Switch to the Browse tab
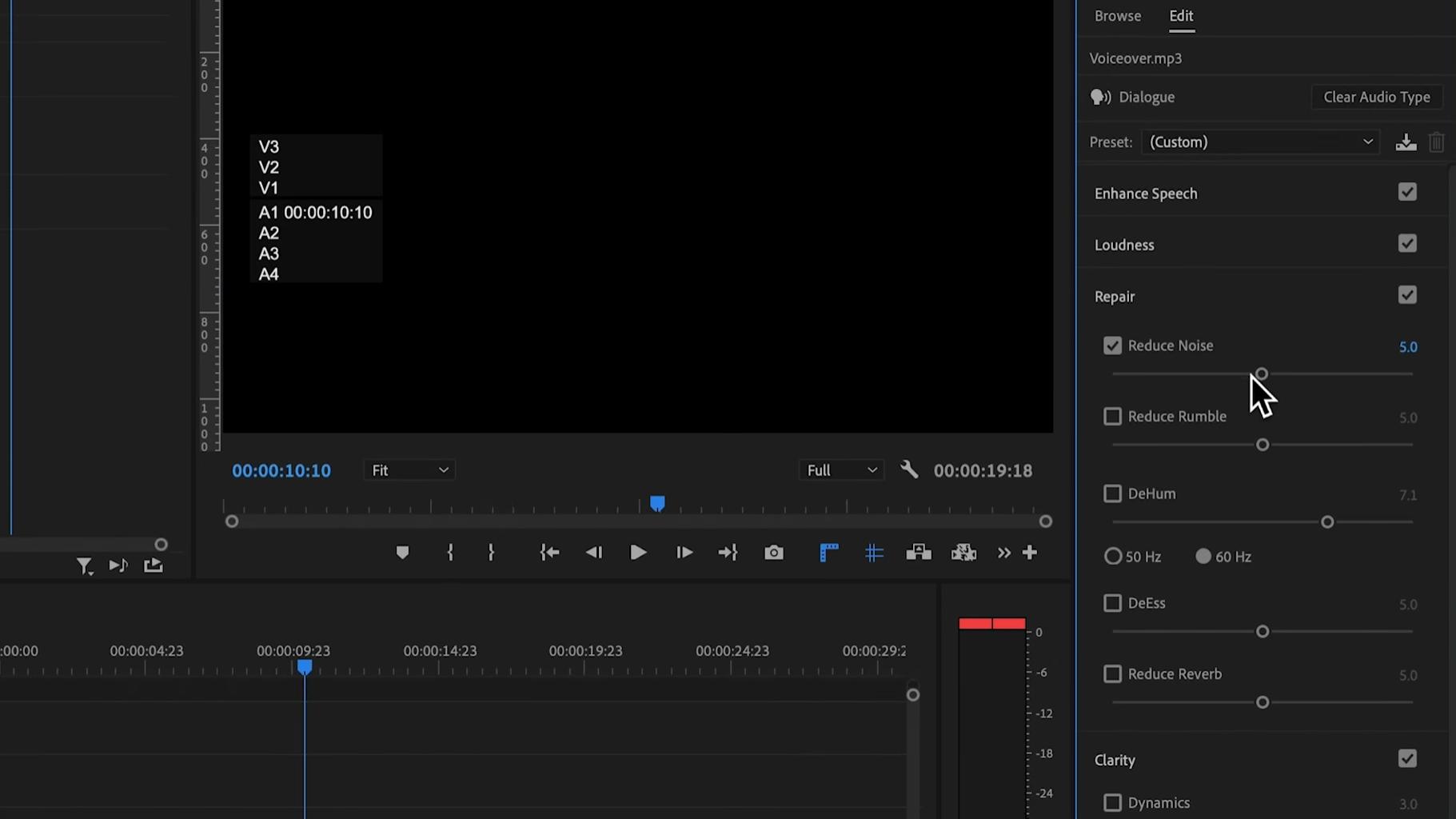The image size is (1456, 819). pyautogui.click(x=1118, y=16)
